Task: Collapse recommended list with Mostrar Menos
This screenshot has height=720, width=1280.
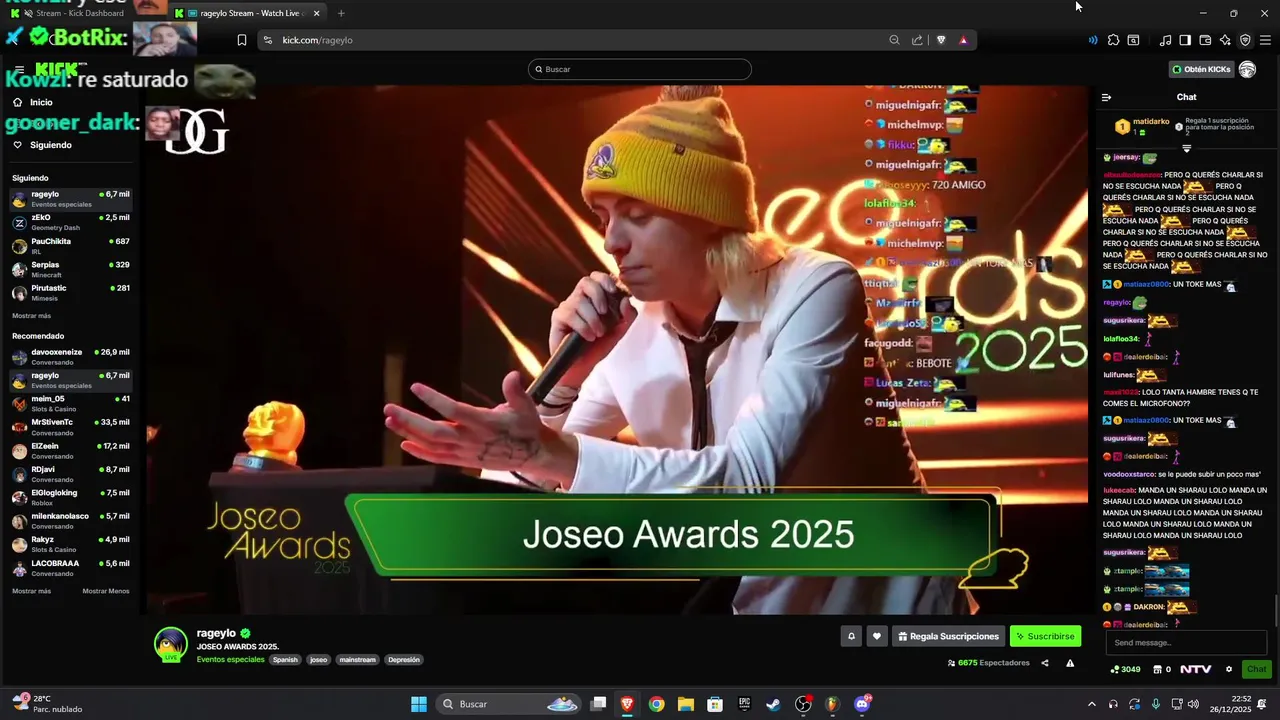Action: pyautogui.click(x=106, y=591)
